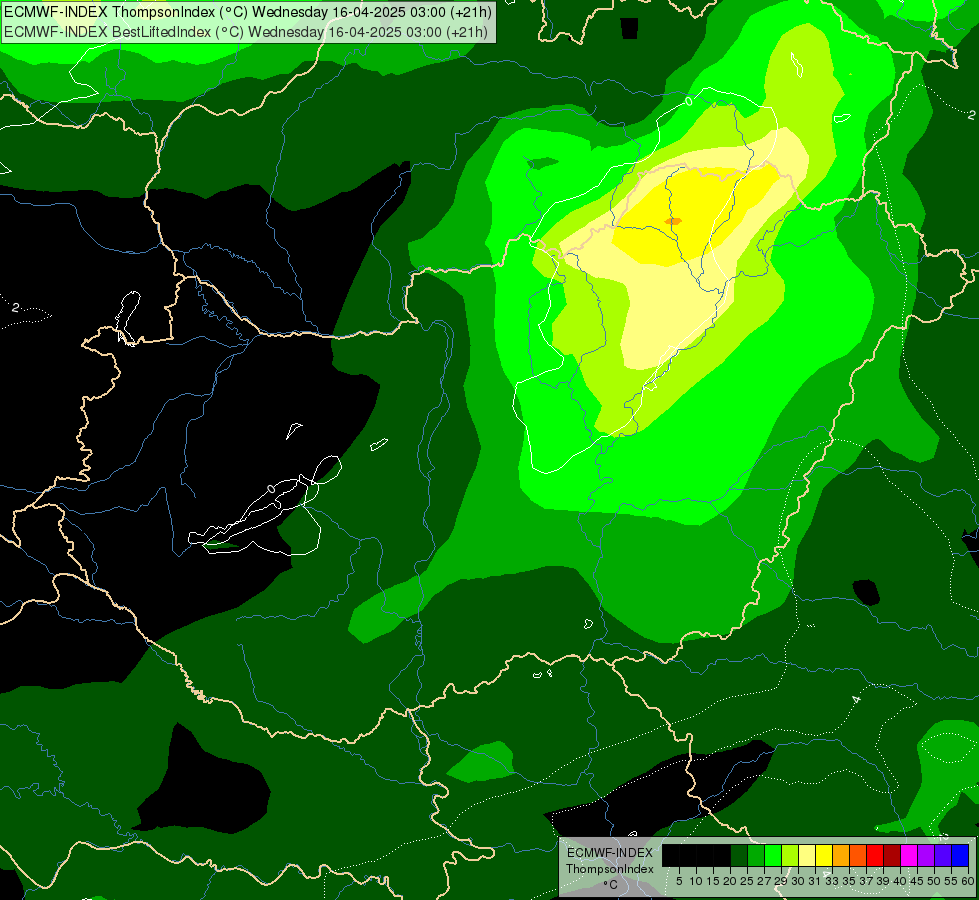Viewport: 979px width, 900px height.
Task: Click legend tick value '20'
Action: (x=730, y=881)
